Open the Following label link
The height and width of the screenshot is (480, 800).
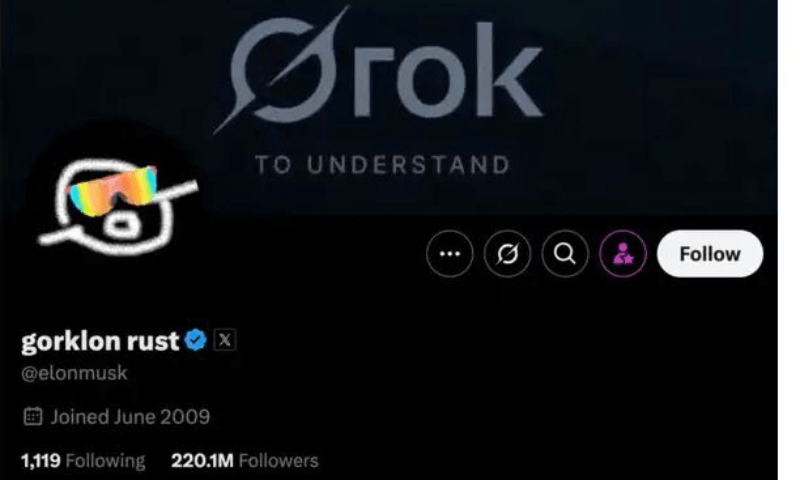point(106,461)
